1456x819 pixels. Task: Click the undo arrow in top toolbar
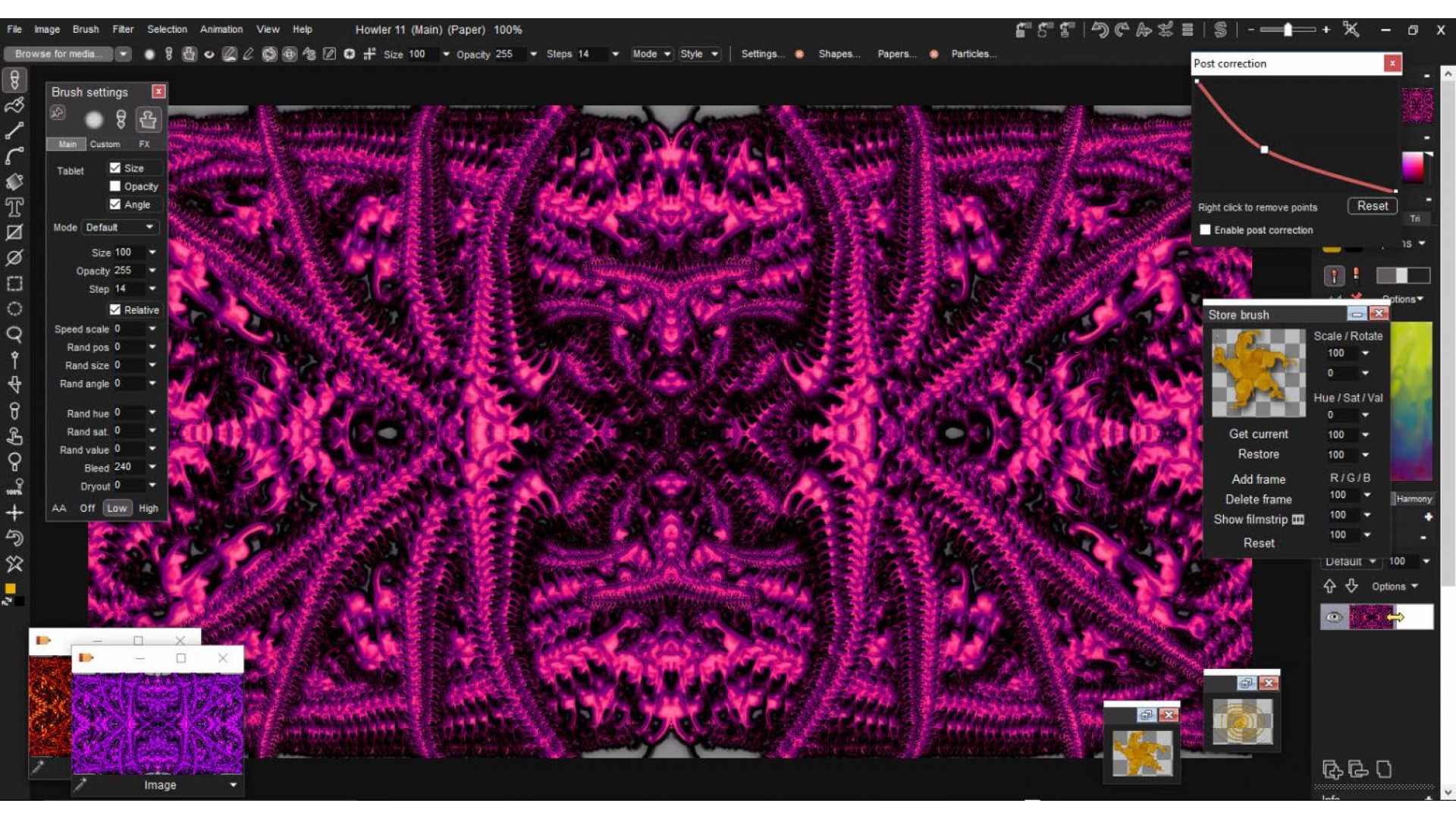[1100, 30]
